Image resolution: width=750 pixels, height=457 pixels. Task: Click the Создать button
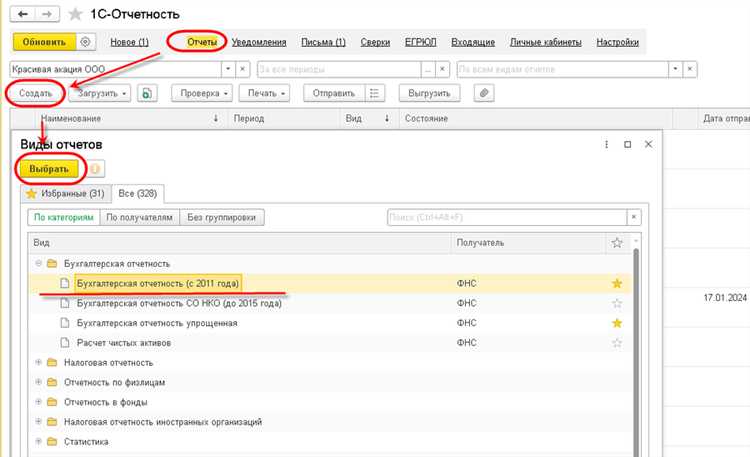pos(35,93)
